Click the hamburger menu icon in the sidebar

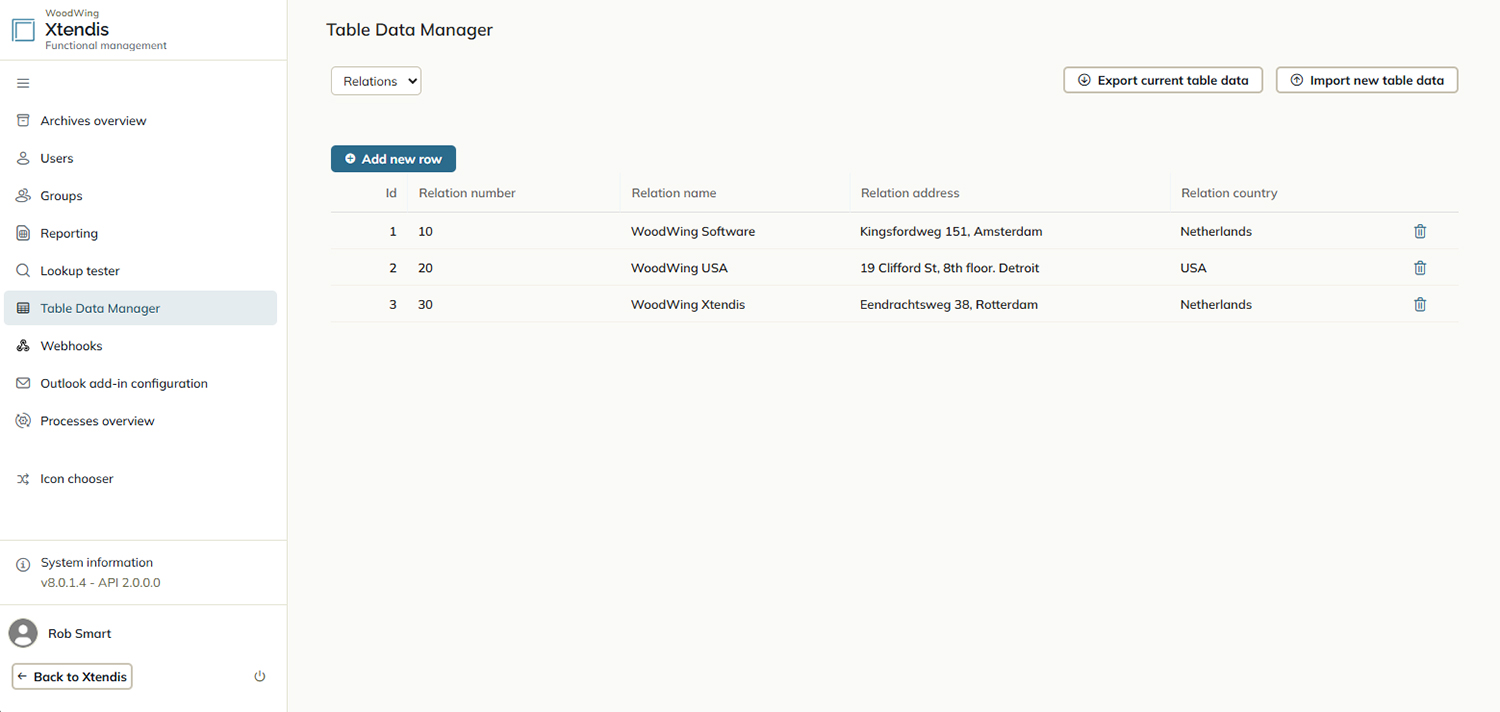click(x=23, y=83)
